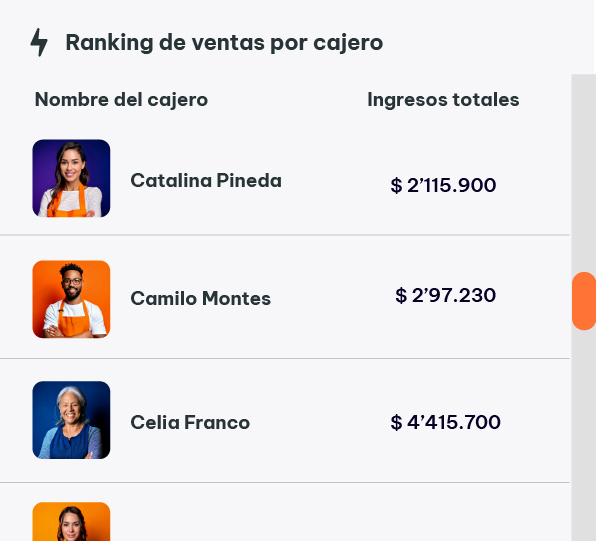Open Celia Franco's profile photo

coord(71,420)
